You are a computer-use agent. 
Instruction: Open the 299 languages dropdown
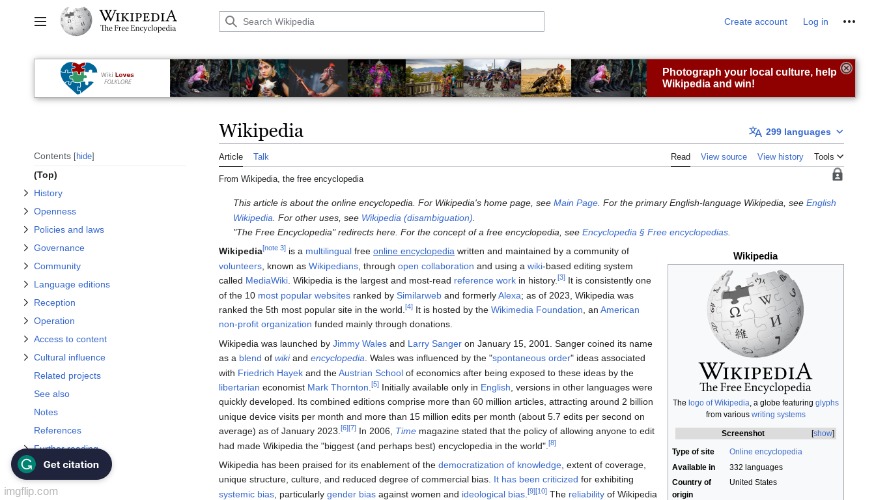pyautogui.click(x=796, y=132)
